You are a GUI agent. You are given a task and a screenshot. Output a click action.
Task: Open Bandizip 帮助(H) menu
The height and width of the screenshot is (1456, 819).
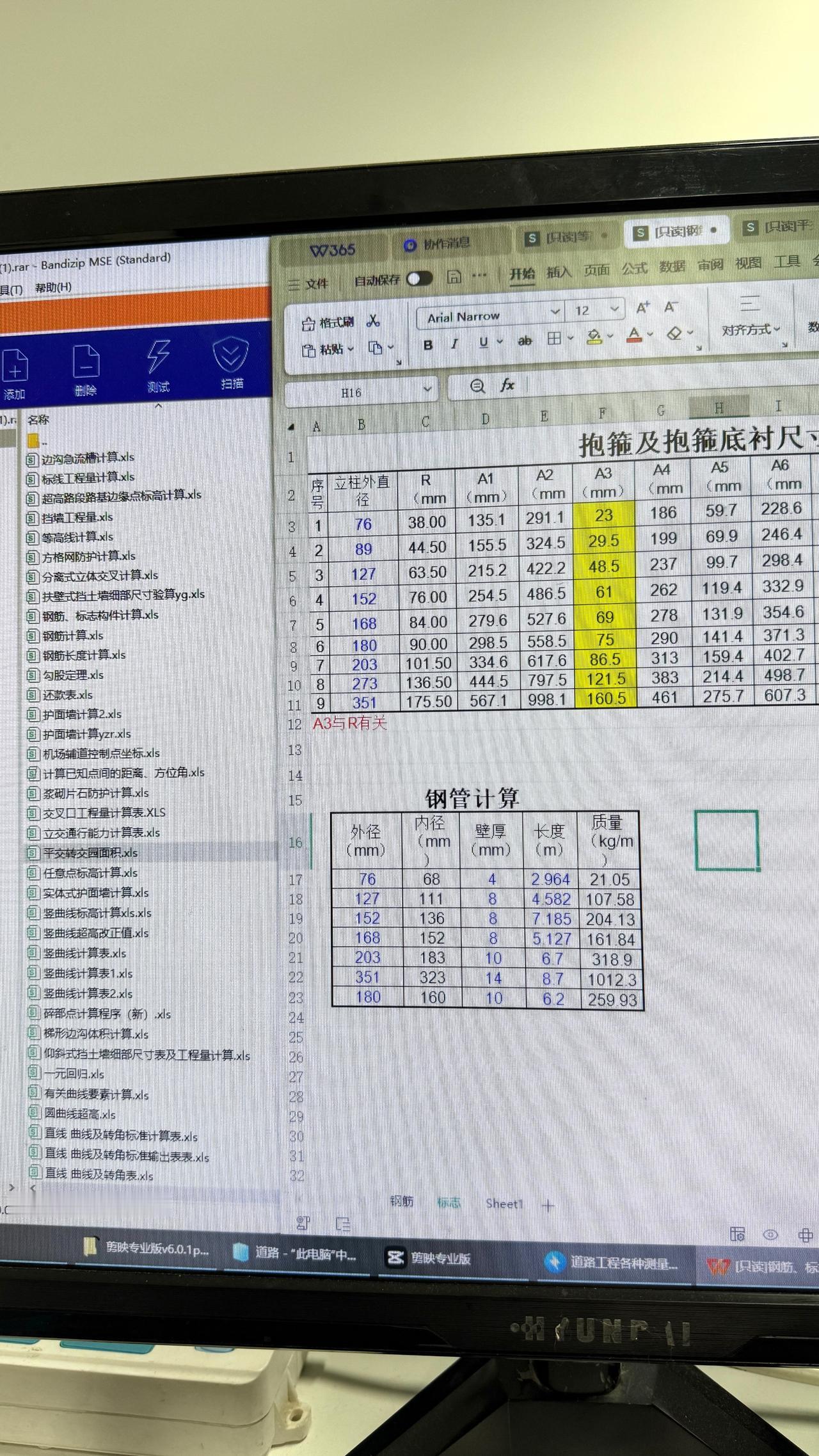53,287
